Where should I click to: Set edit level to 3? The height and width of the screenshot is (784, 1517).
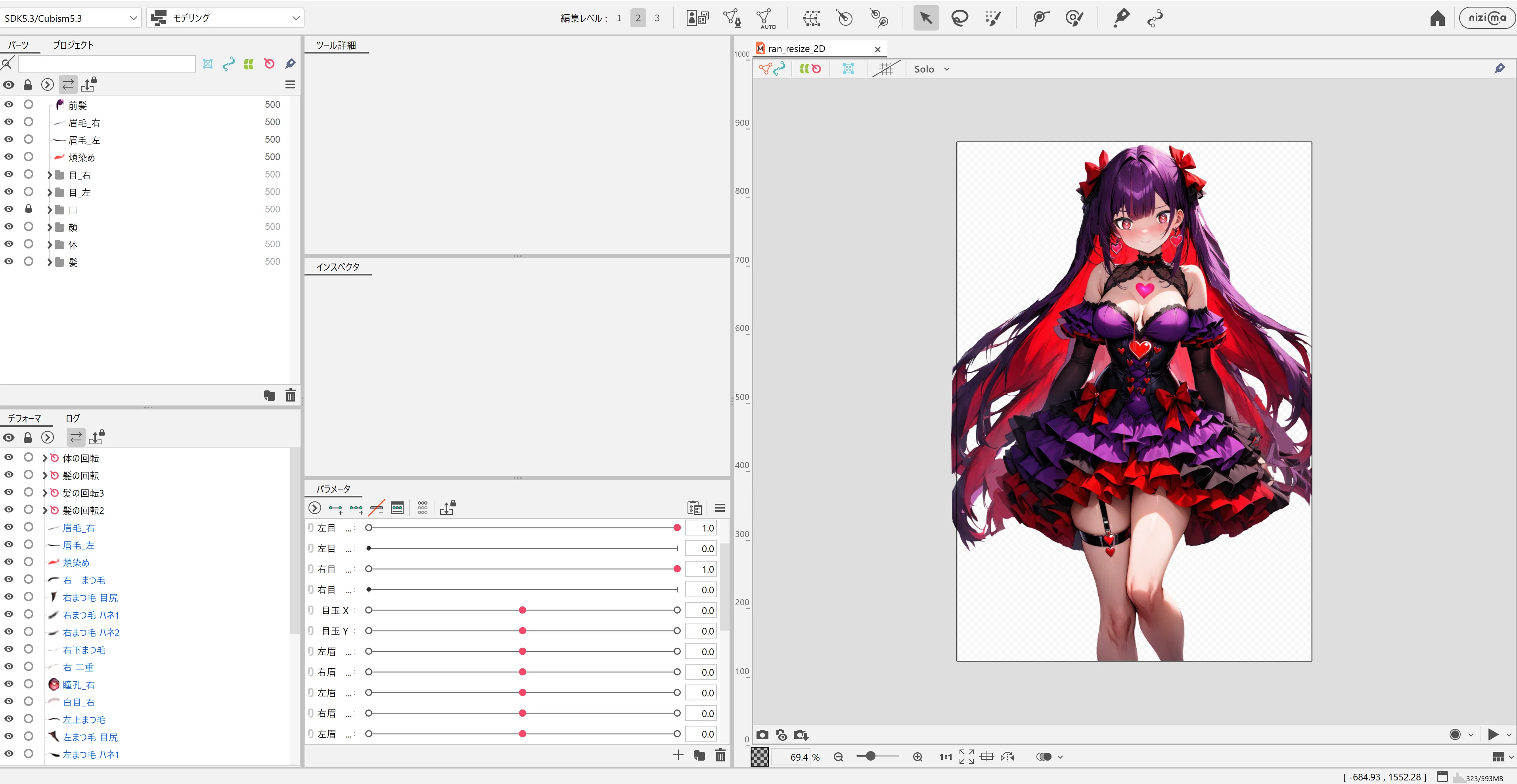657,18
